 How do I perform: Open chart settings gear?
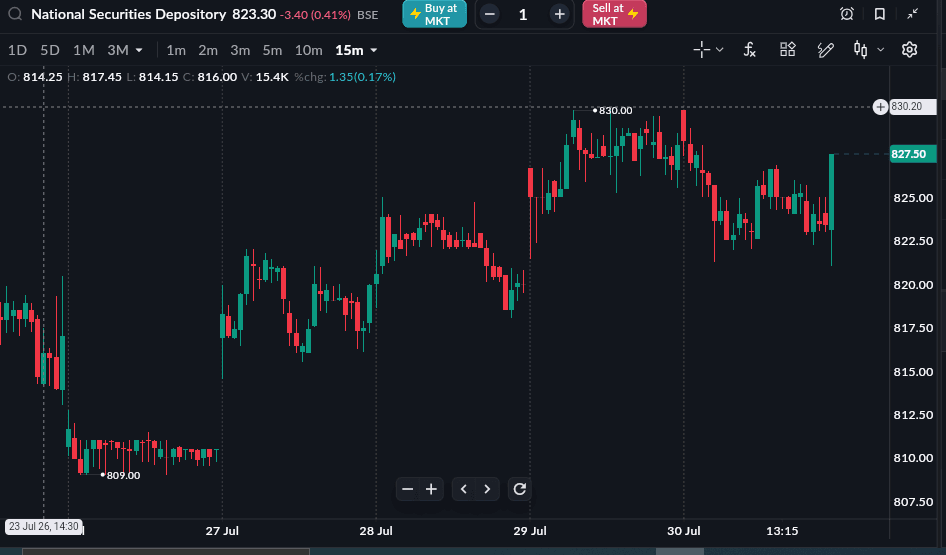(909, 50)
